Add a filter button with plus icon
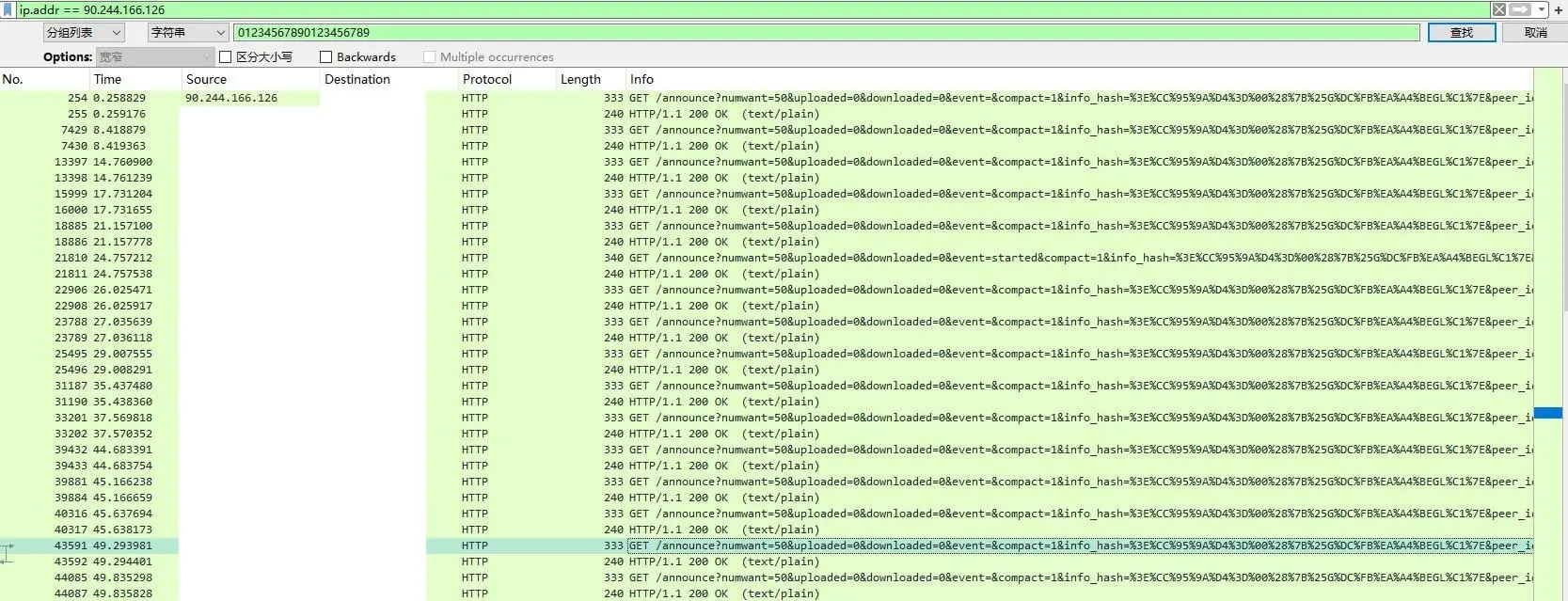 pos(1559,9)
